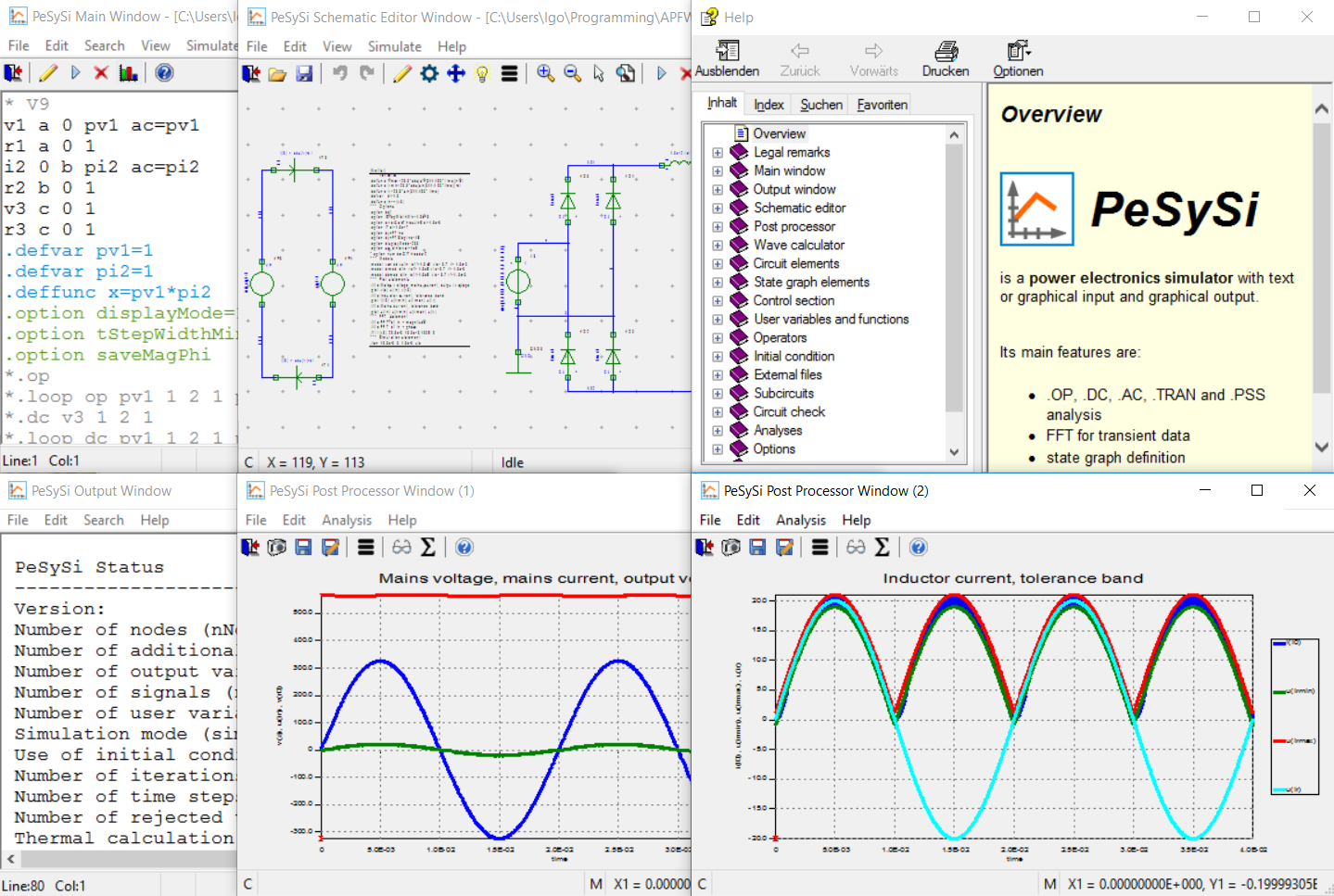Open Search menu in PeSySi Main Window

tap(104, 45)
